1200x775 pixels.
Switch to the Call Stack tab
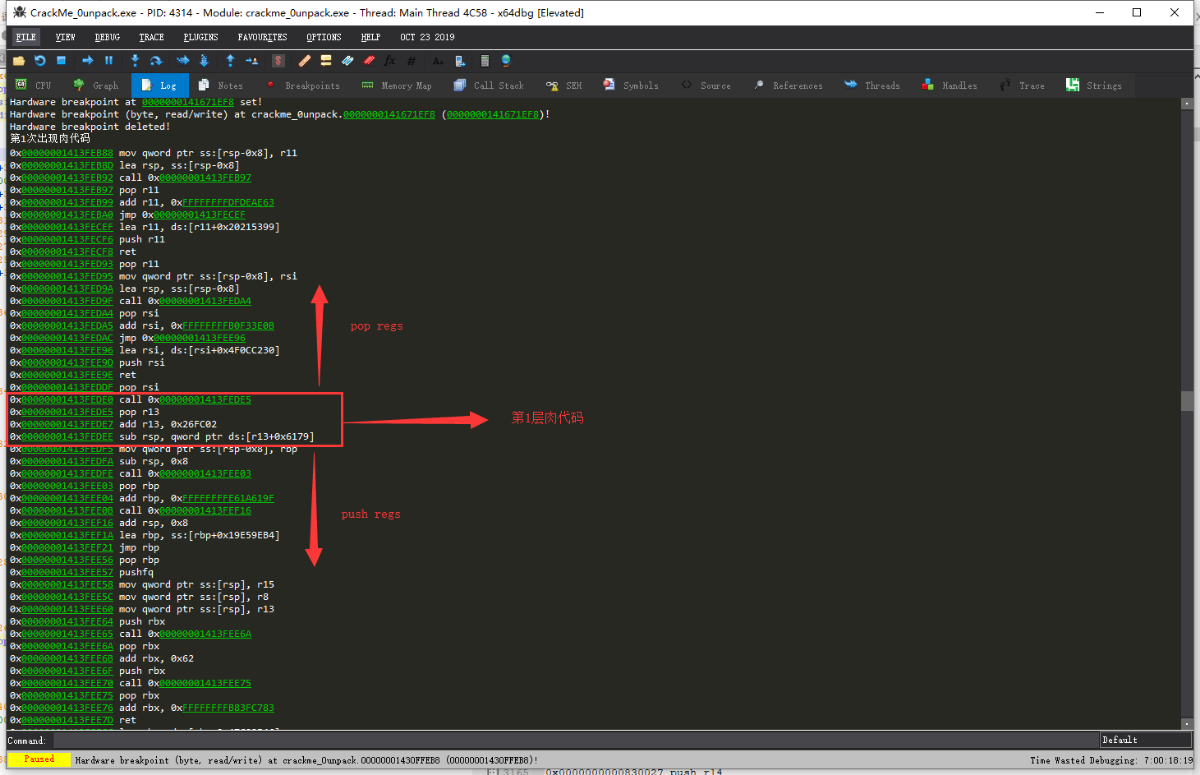pyautogui.click(x=489, y=85)
